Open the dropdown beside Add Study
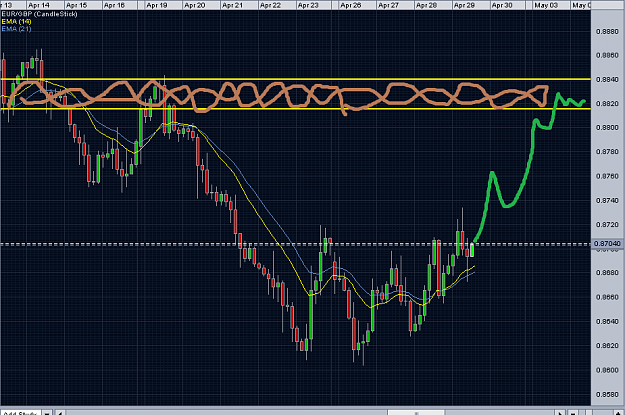 [47, 412]
